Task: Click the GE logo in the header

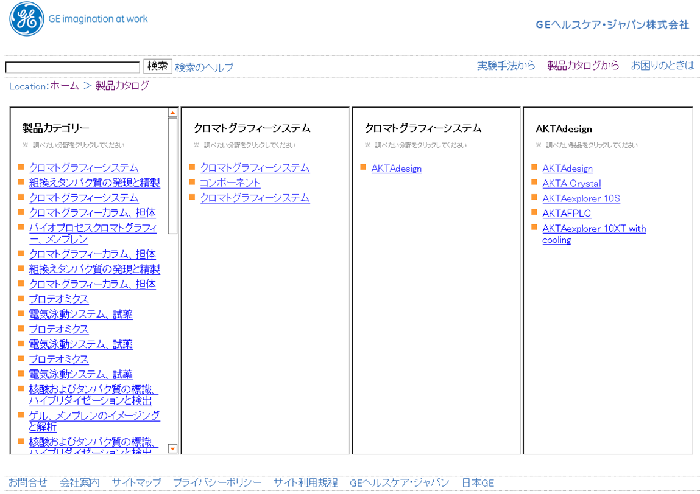Action: coord(26,19)
